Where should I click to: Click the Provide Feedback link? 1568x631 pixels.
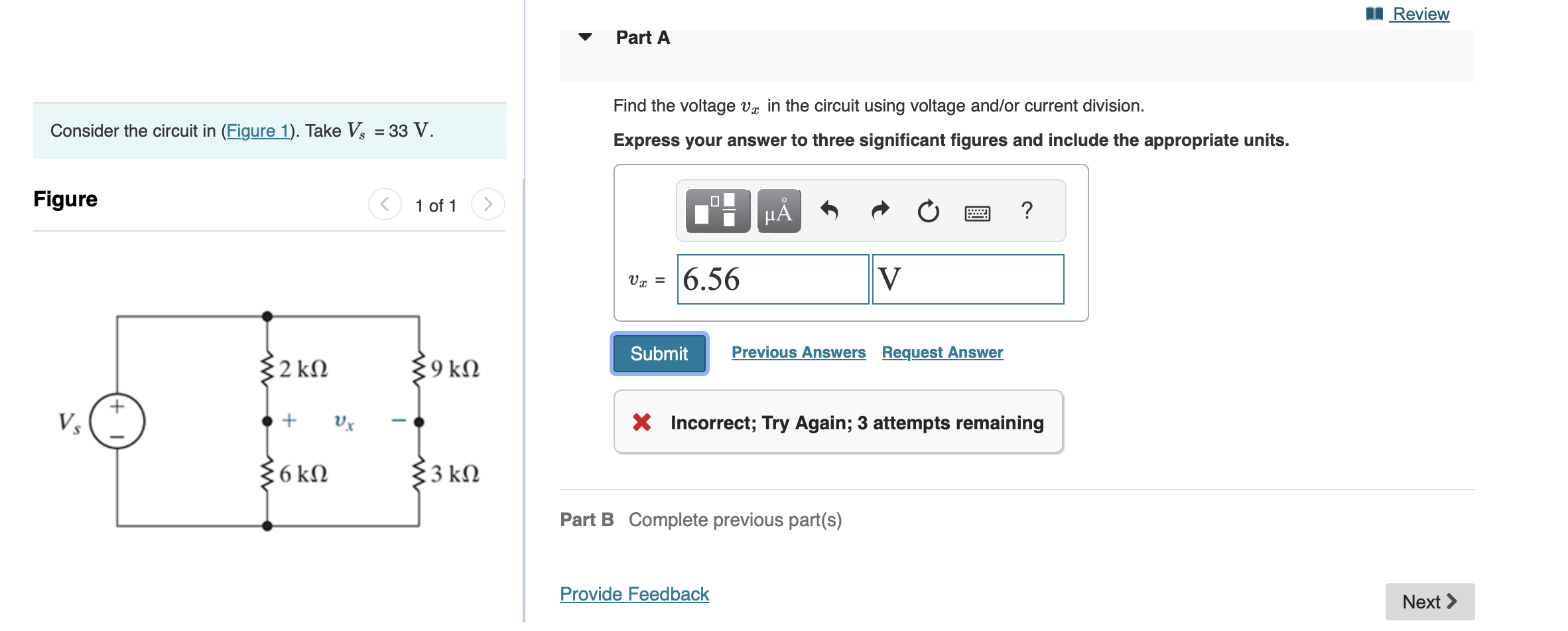pyautogui.click(x=635, y=594)
